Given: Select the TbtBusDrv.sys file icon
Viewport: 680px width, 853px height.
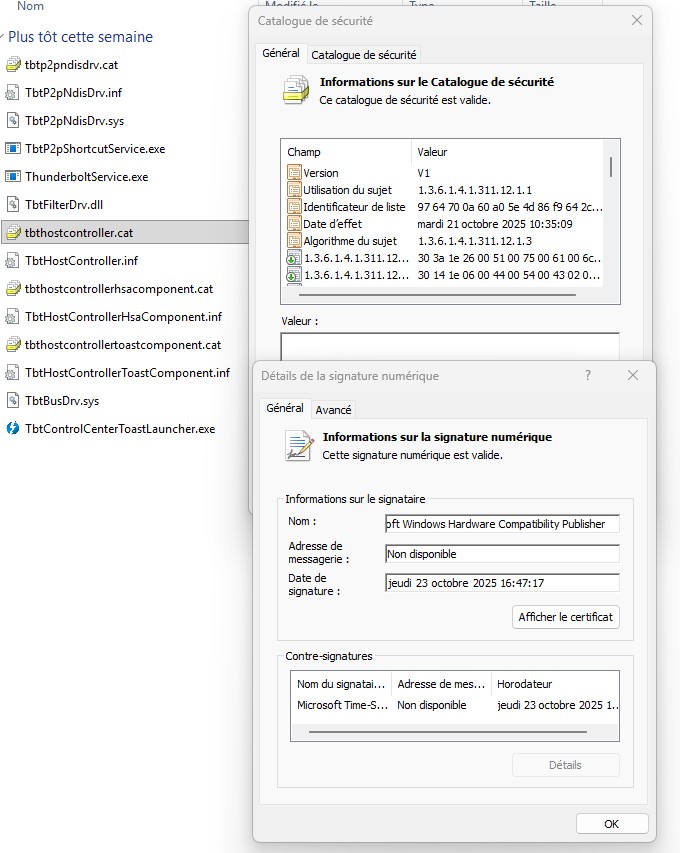Looking at the screenshot, I should pos(13,401).
